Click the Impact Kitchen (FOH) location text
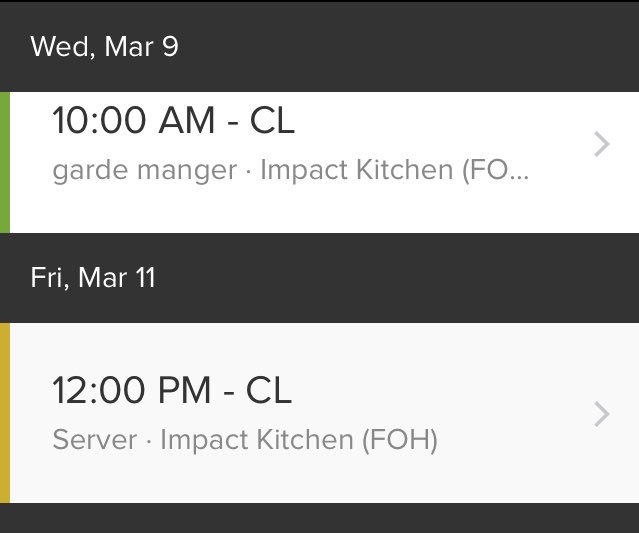The image size is (639, 533). point(299,440)
